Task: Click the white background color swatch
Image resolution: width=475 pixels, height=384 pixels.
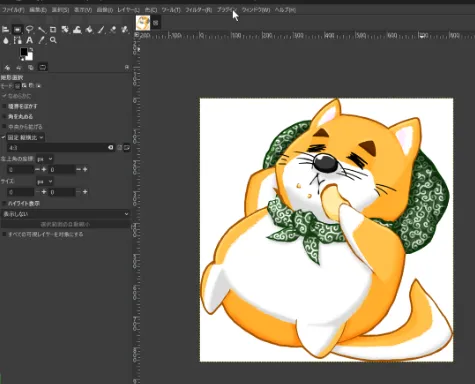Action: (29, 57)
